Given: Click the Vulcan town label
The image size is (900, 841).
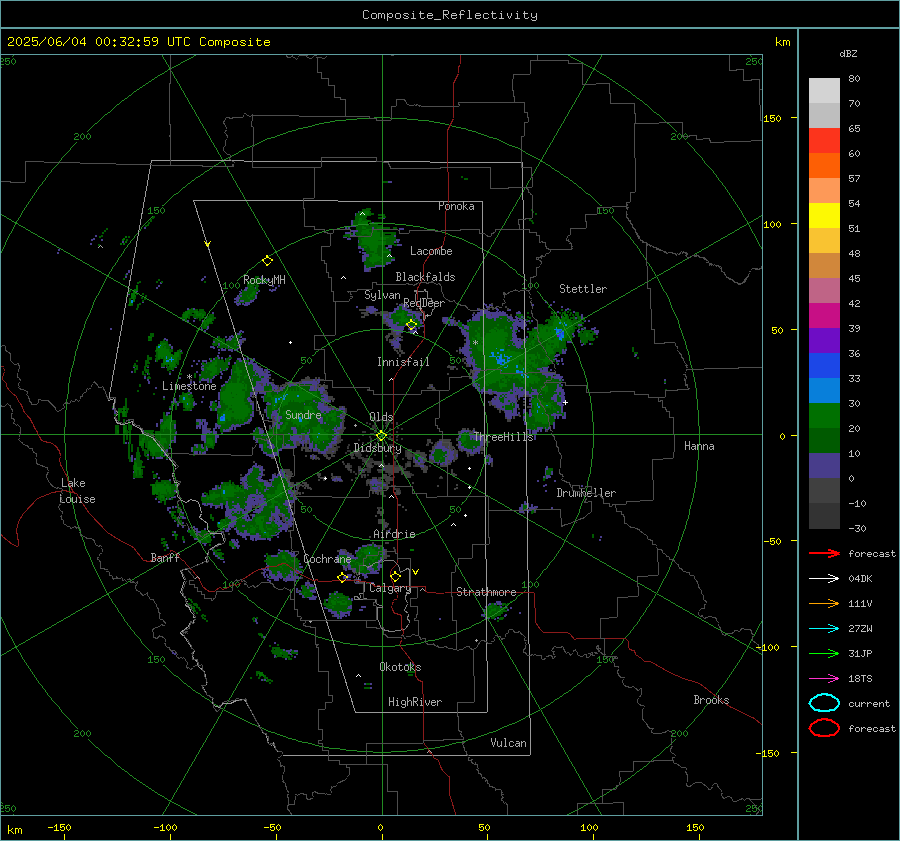Looking at the screenshot, I should pos(508,743).
